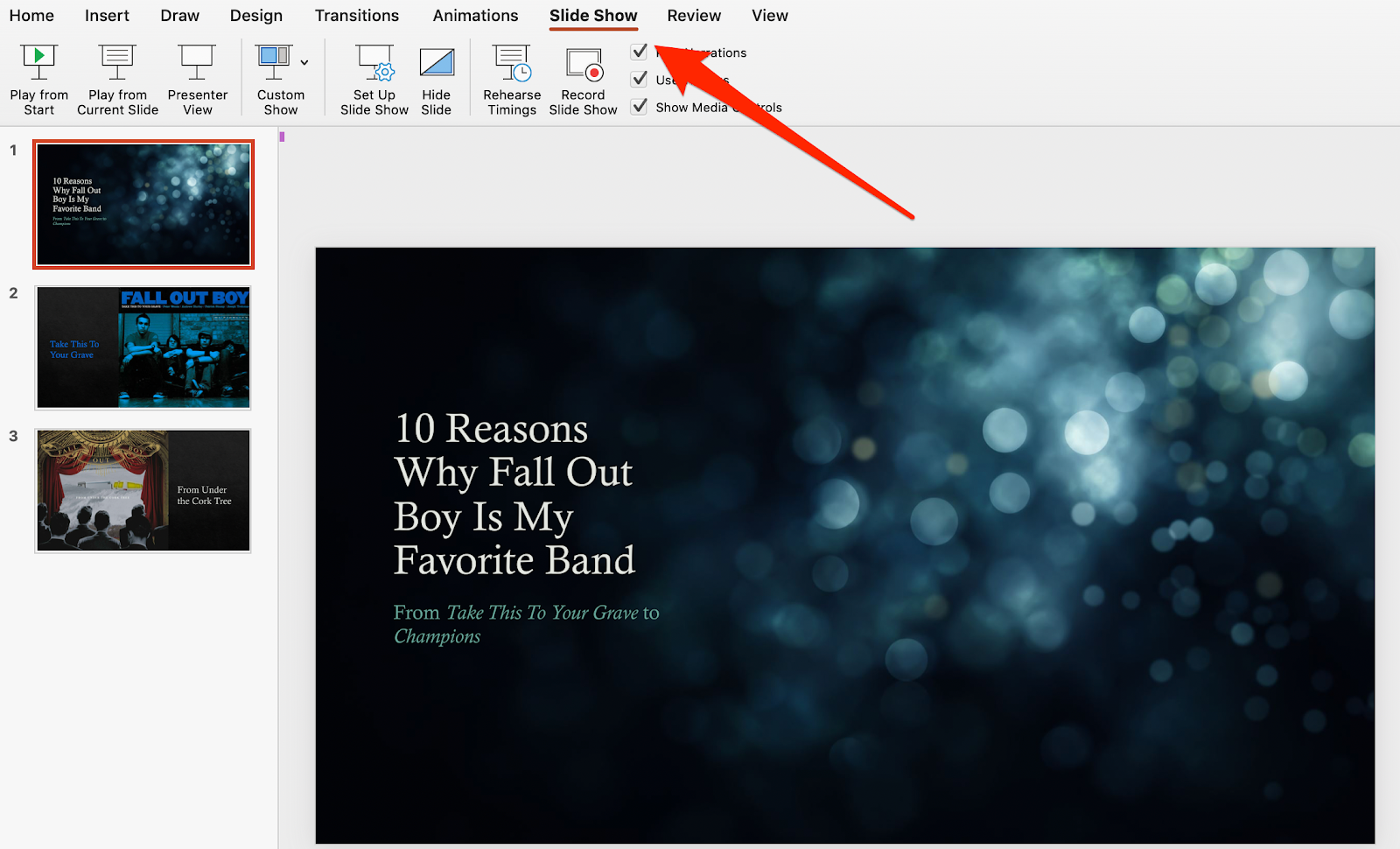The image size is (1400, 849).
Task: Select slide 1 thumbnail in the sidebar
Action: 143,204
